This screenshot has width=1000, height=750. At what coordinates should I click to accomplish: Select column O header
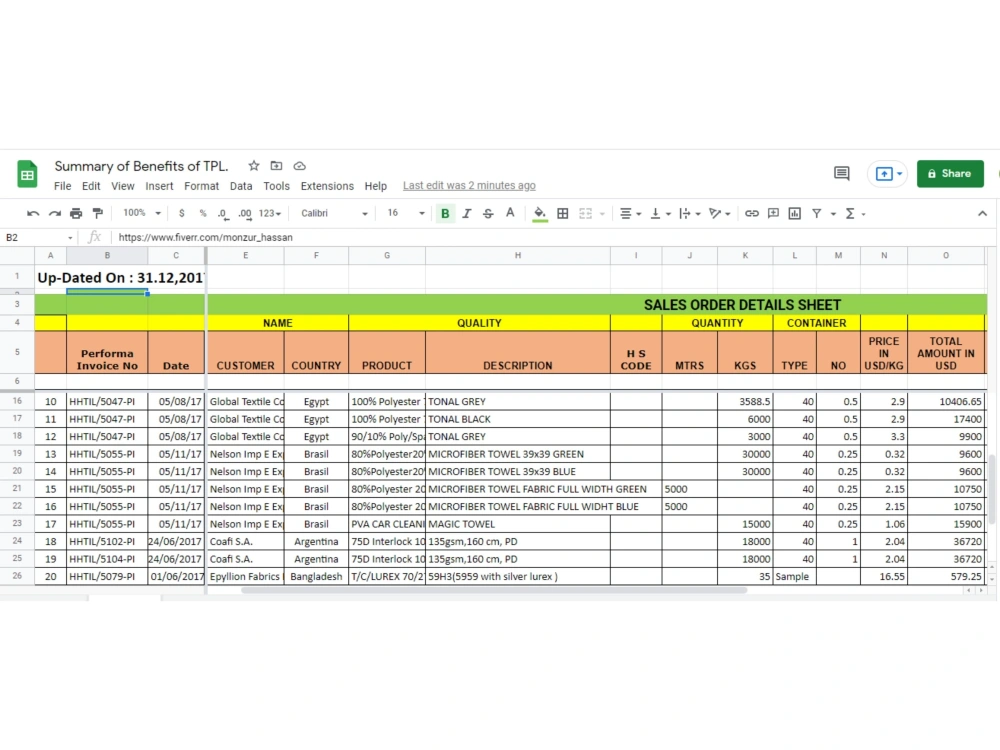[946, 255]
